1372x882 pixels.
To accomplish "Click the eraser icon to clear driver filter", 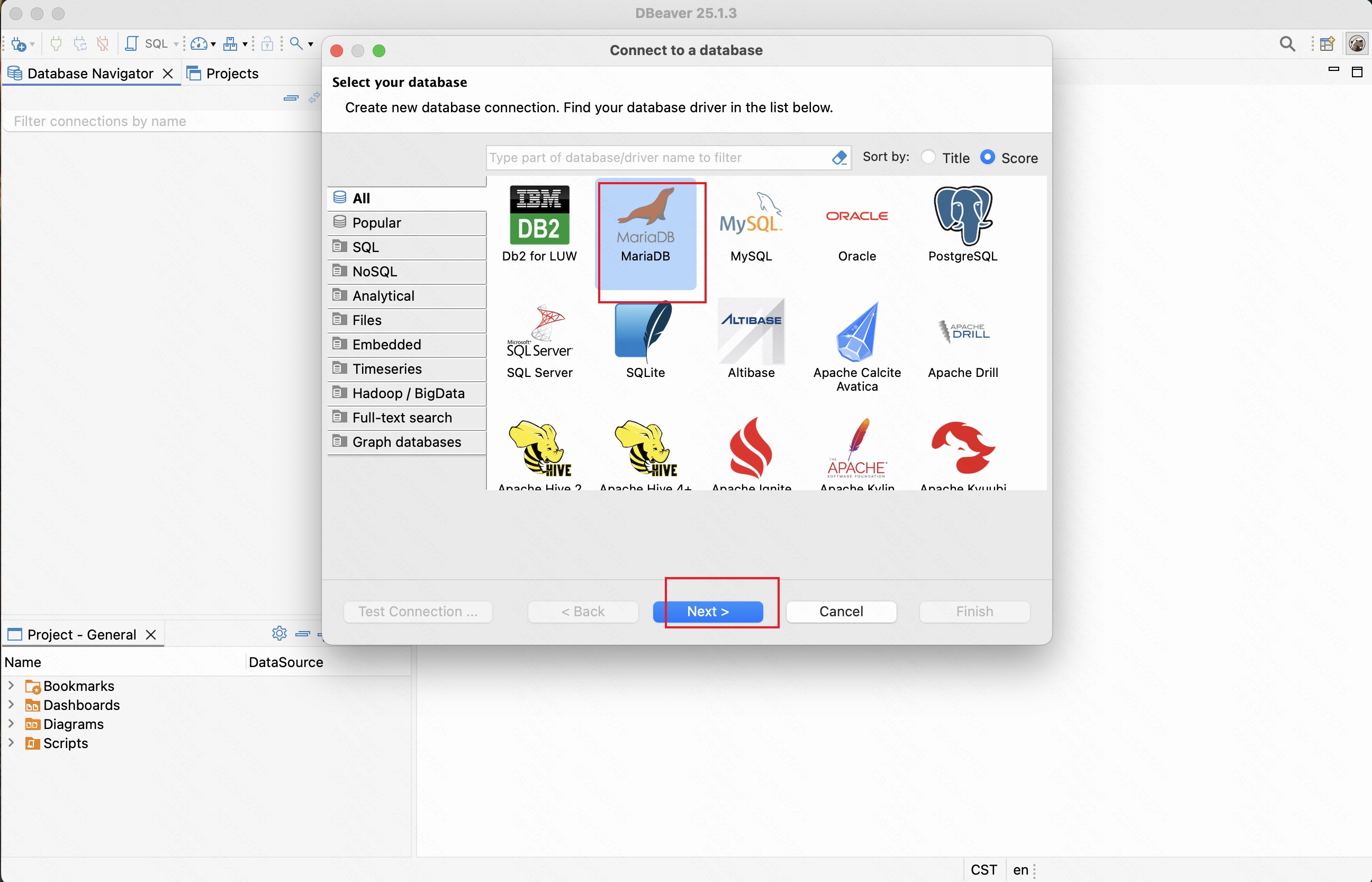I will 839,158.
